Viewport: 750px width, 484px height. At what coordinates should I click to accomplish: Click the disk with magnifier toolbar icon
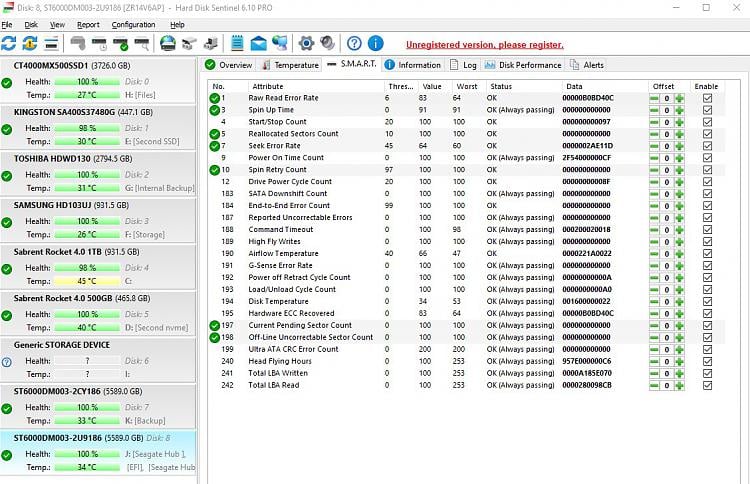pyautogui.click(x=142, y=44)
